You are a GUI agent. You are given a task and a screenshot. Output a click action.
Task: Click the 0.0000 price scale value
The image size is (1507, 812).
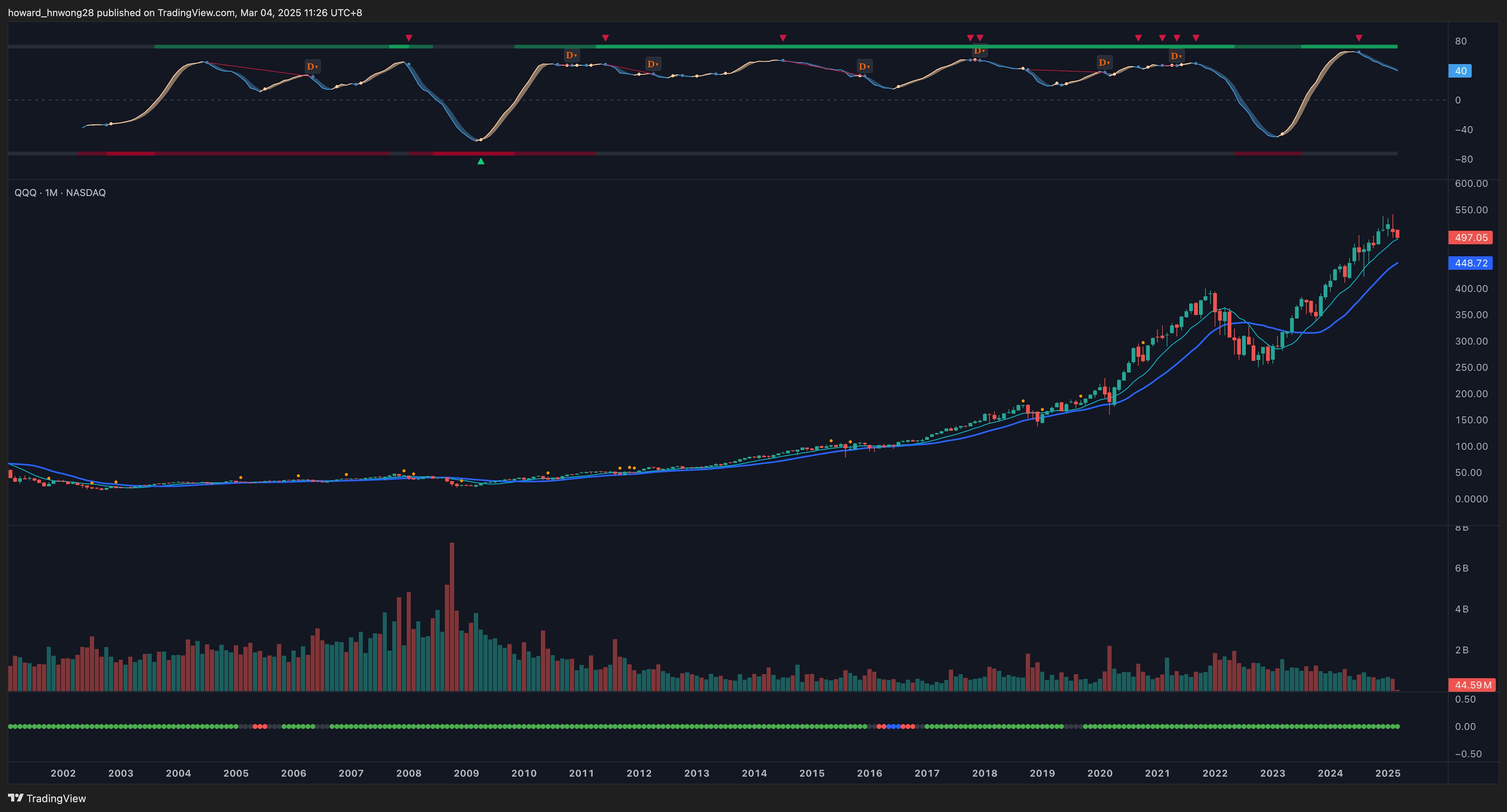click(1471, 499)
